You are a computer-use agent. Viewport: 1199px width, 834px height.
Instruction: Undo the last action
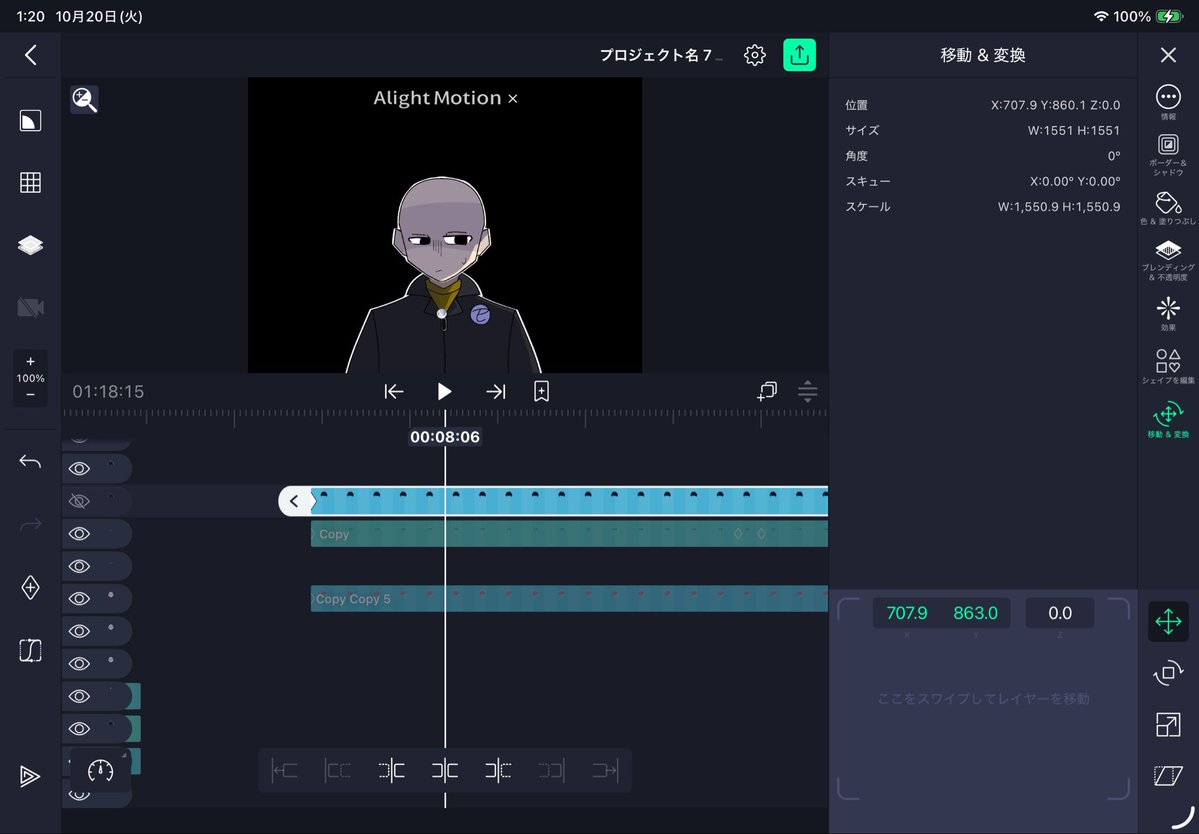(31, 462)
